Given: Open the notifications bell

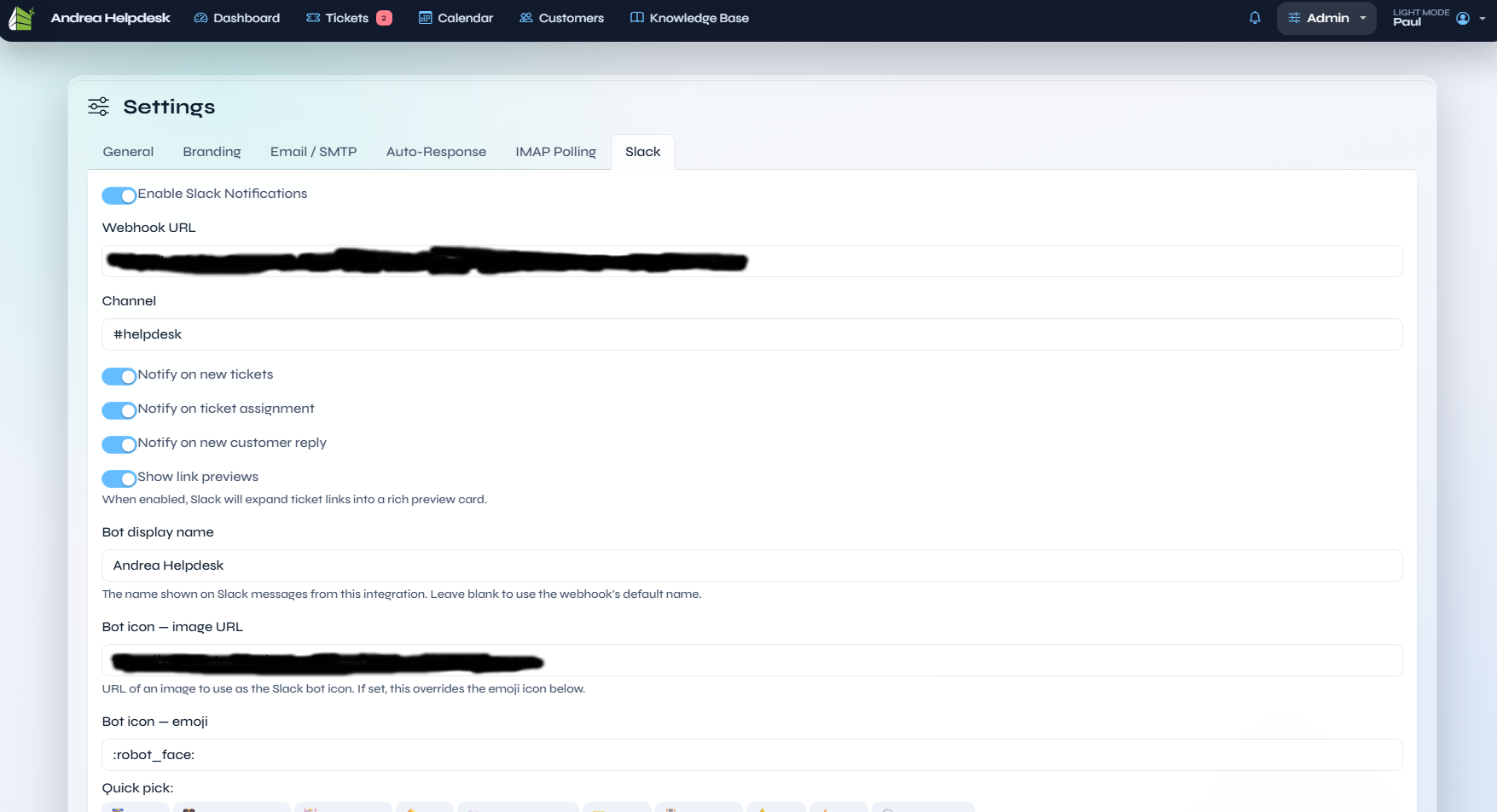Looking at the screenshot, I should coord(1255,18).
